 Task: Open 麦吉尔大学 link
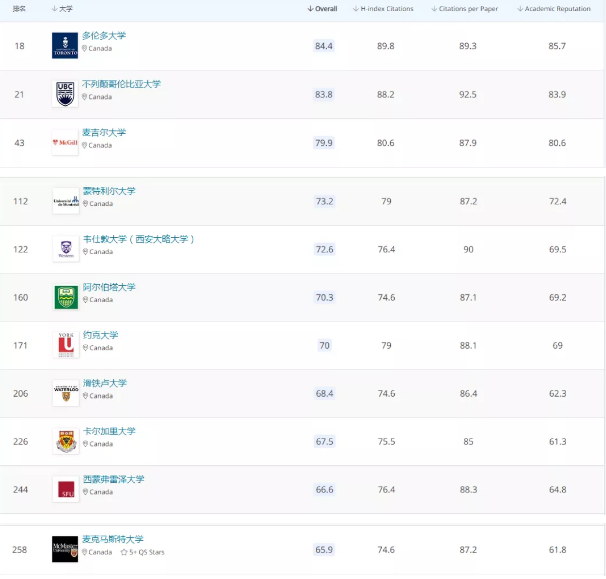coord(104,132)
